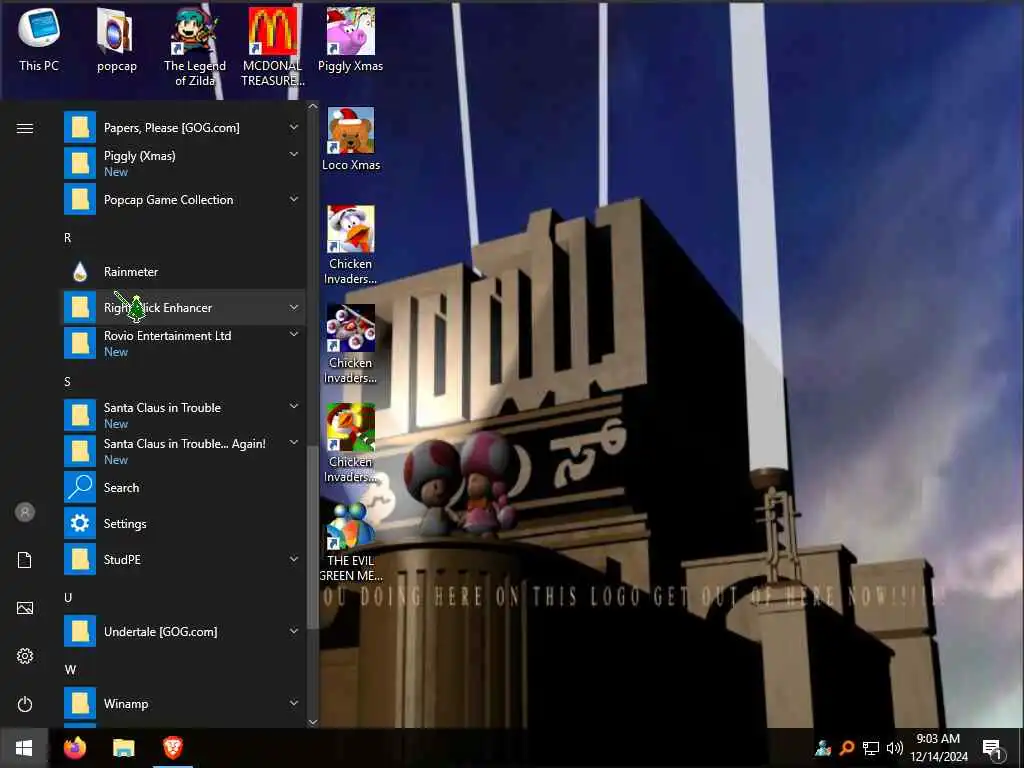Screen dimensions: 1024x768
Task: Open Settings in the app list
Action: pyautogui.click(x=184, y=524)
